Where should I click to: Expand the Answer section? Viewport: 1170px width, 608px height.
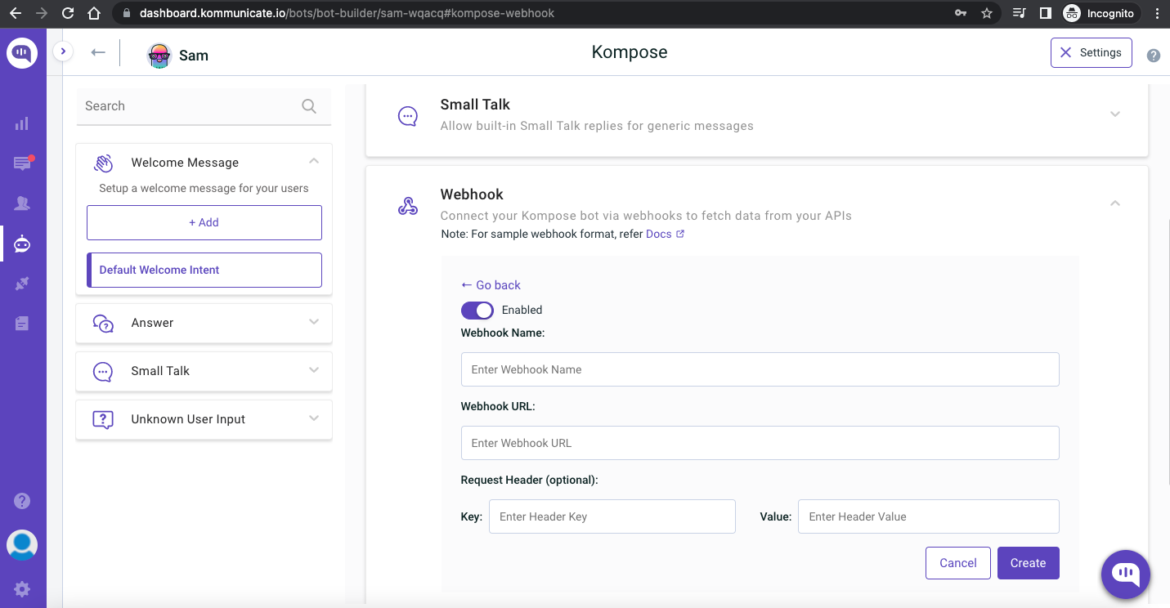314,322
